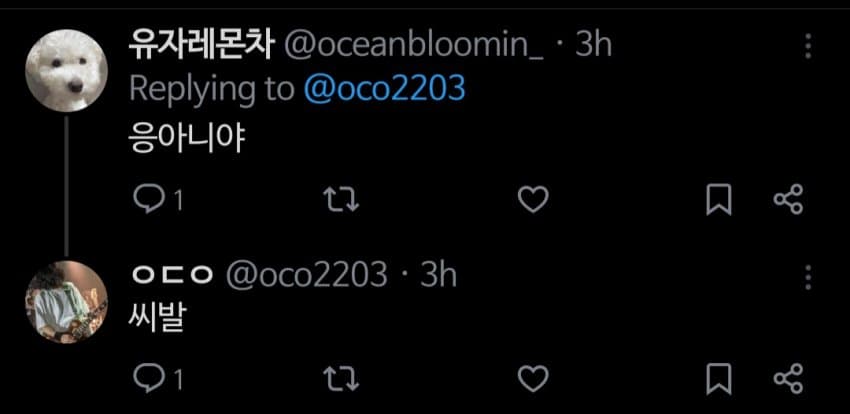Like the 응아니야 tweet
The height and width of the screenshot is (414, 850).
(x=533, y=200)
